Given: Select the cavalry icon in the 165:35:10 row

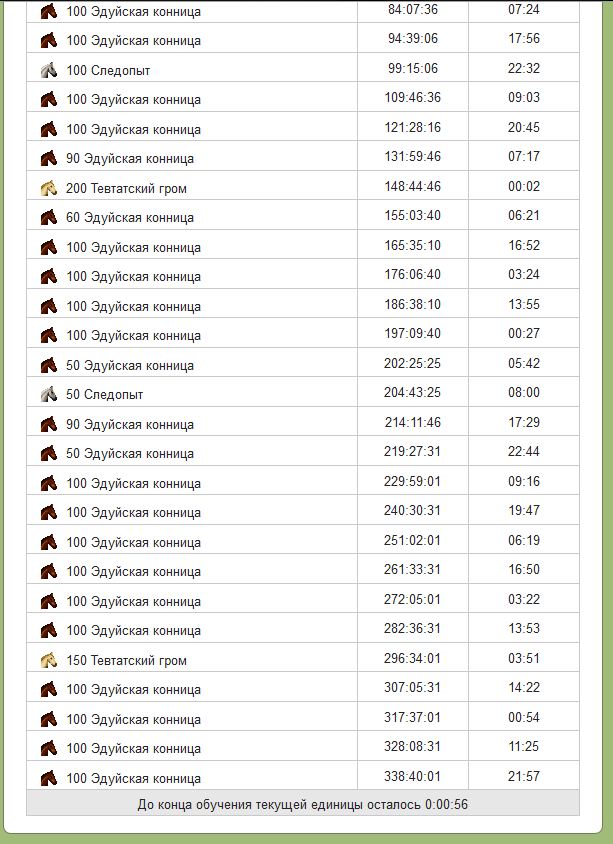Looking at the screenshot, I should pos(49,247).
